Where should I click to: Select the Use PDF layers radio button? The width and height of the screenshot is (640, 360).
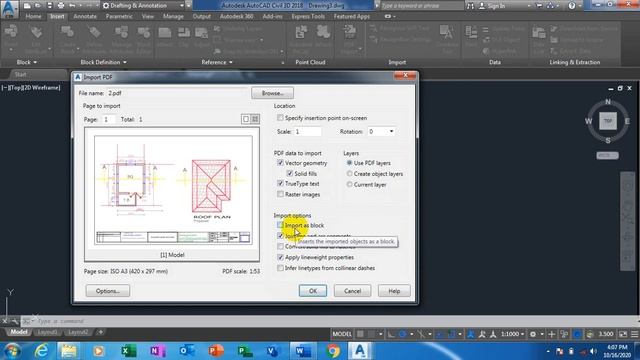pos(349,162)
